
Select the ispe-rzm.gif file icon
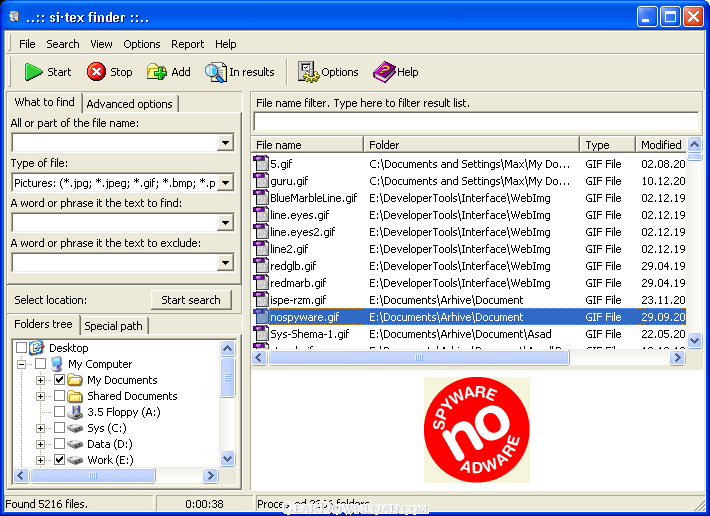[261, 300]
